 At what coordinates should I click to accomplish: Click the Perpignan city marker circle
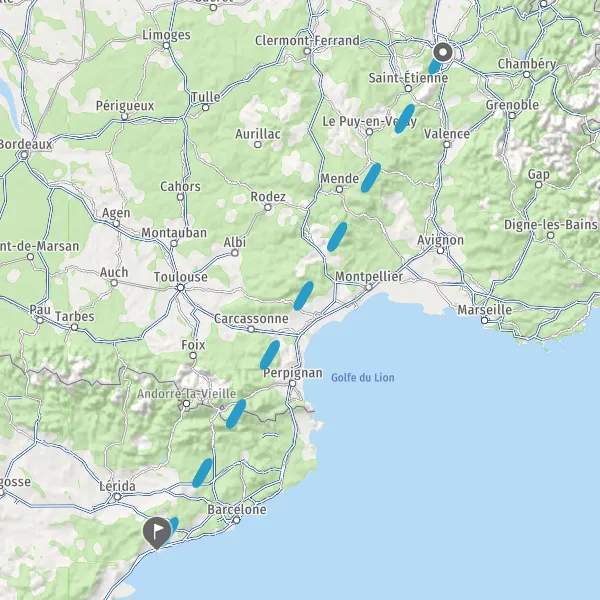292,383
